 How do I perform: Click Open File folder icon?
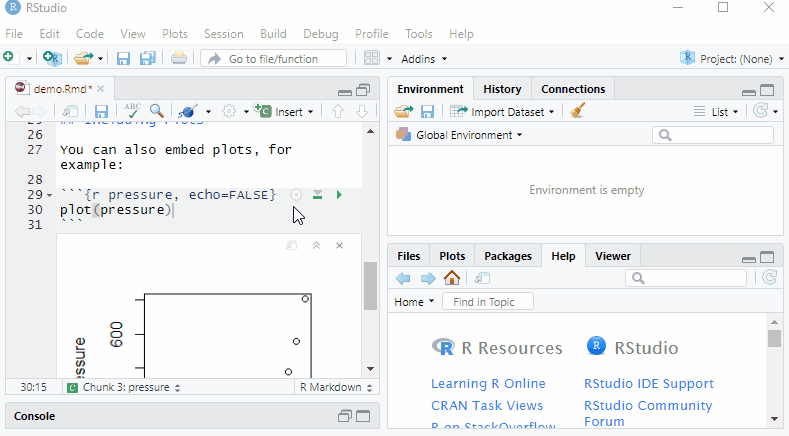(84, 58)
